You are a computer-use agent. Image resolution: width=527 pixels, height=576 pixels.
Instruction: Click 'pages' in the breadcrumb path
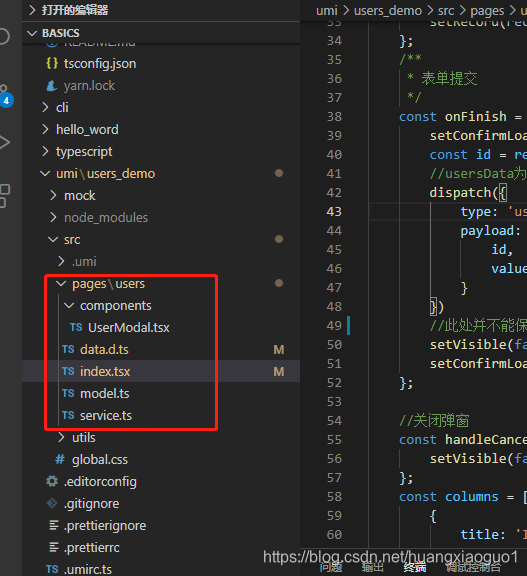click(x=487, y=11)
